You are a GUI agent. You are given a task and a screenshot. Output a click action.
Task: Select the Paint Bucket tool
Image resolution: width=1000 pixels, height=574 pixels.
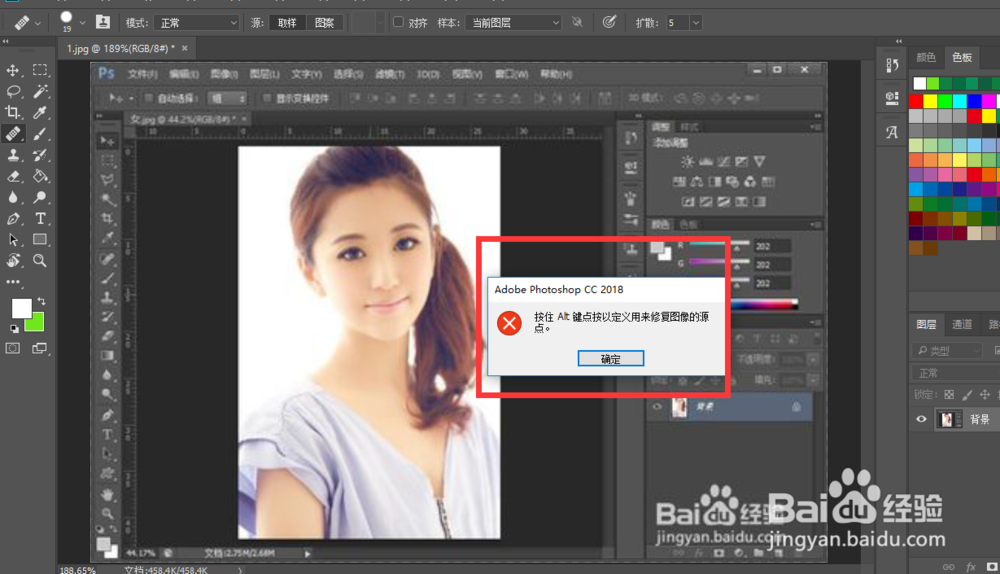tap(40, 176)
